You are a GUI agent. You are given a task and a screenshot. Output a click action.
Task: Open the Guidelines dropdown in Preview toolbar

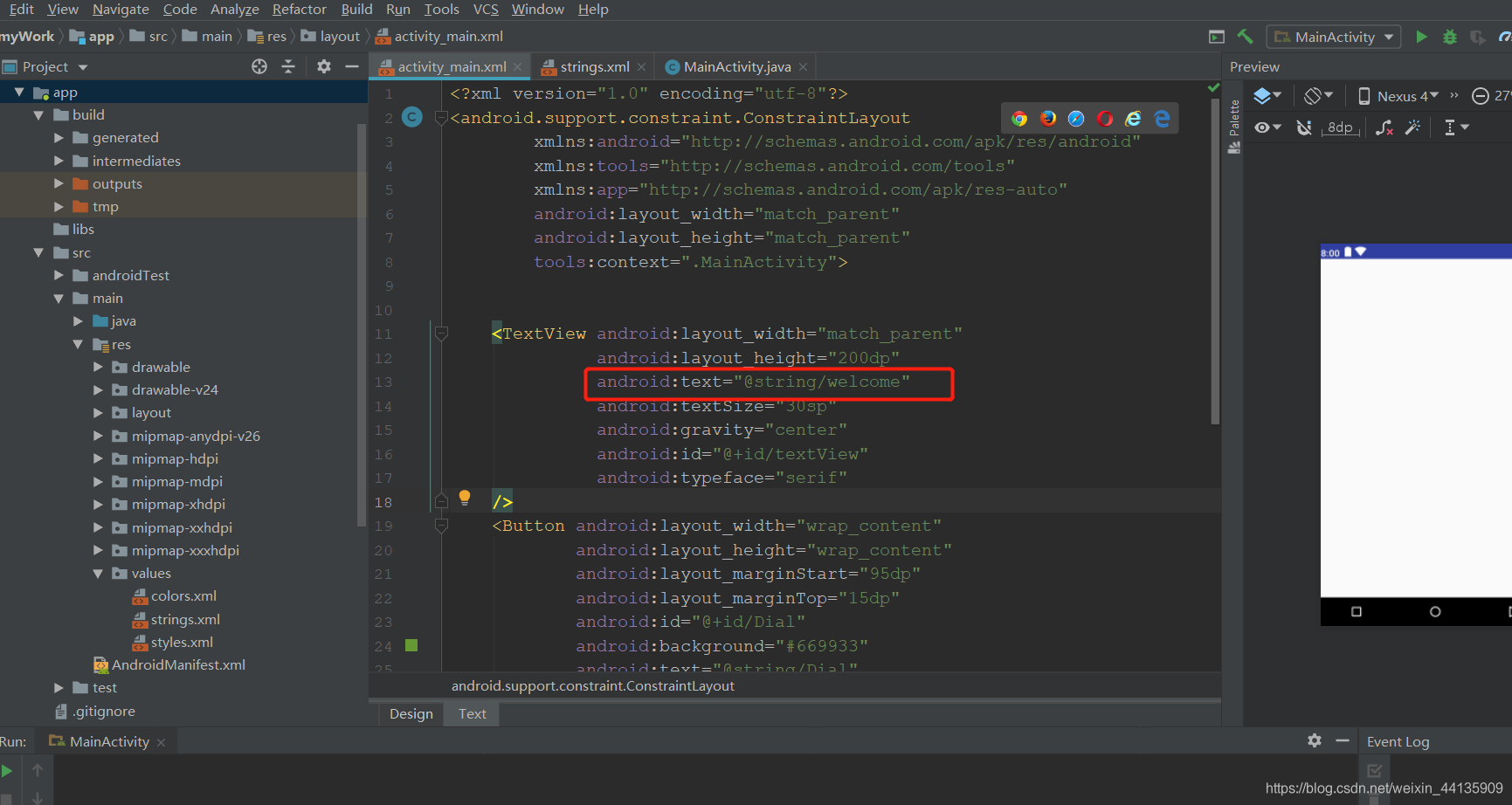1456,127
